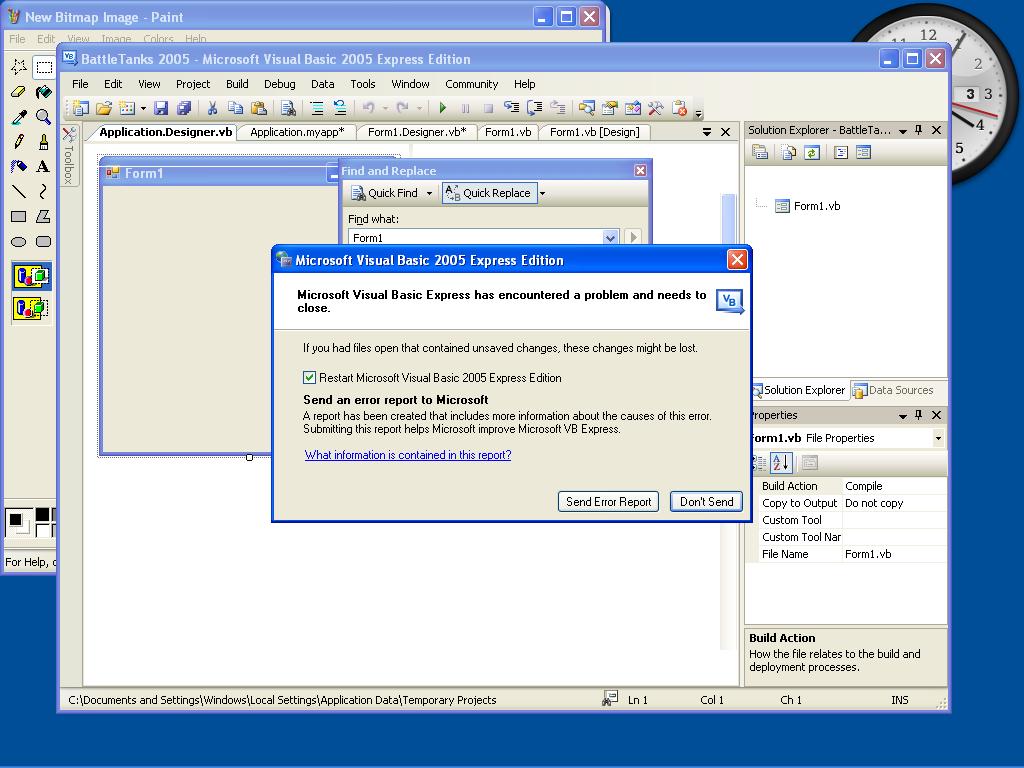Click the Cut scissors icon
Viewport: 1024px width, 768px height.
tap(212, 108)
